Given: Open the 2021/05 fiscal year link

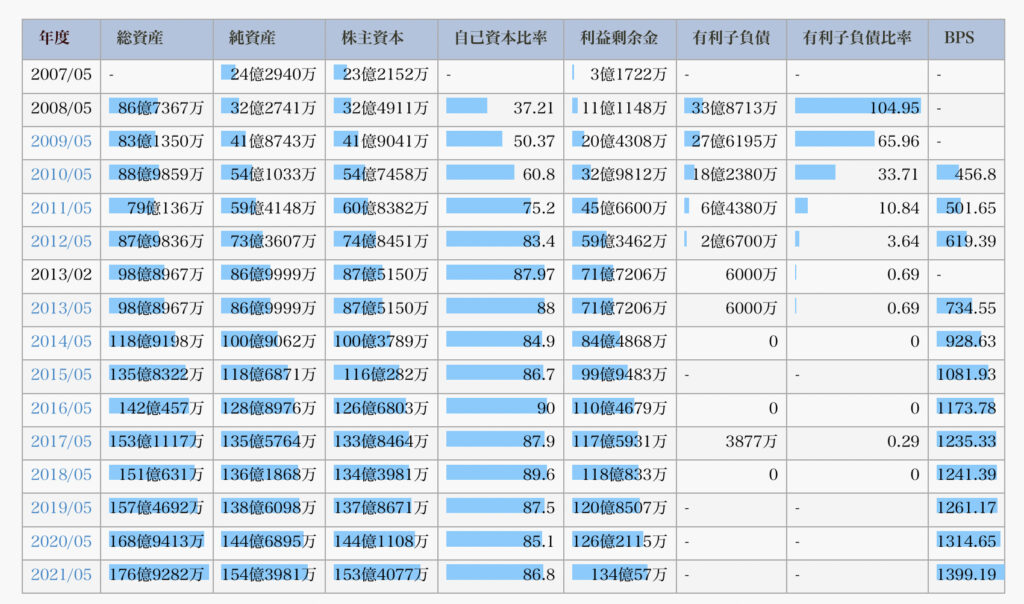Looking at the screenshot, I should (61, 574).
